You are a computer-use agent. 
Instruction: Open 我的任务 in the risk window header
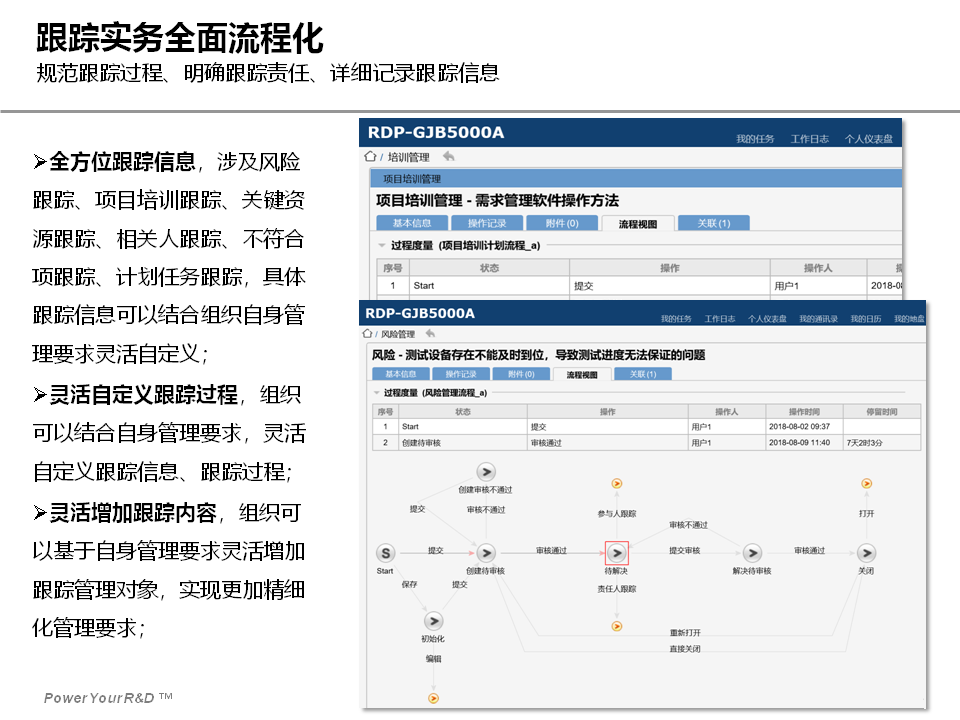676,319
